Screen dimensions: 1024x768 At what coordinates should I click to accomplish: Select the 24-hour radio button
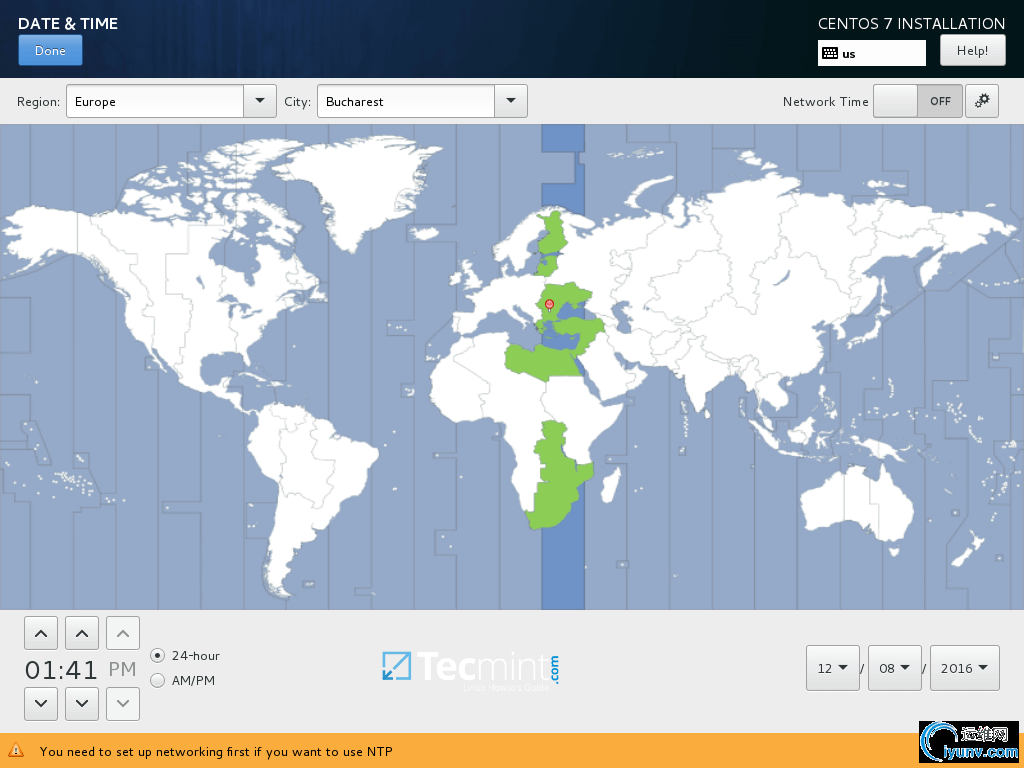(x=157, y=655)
